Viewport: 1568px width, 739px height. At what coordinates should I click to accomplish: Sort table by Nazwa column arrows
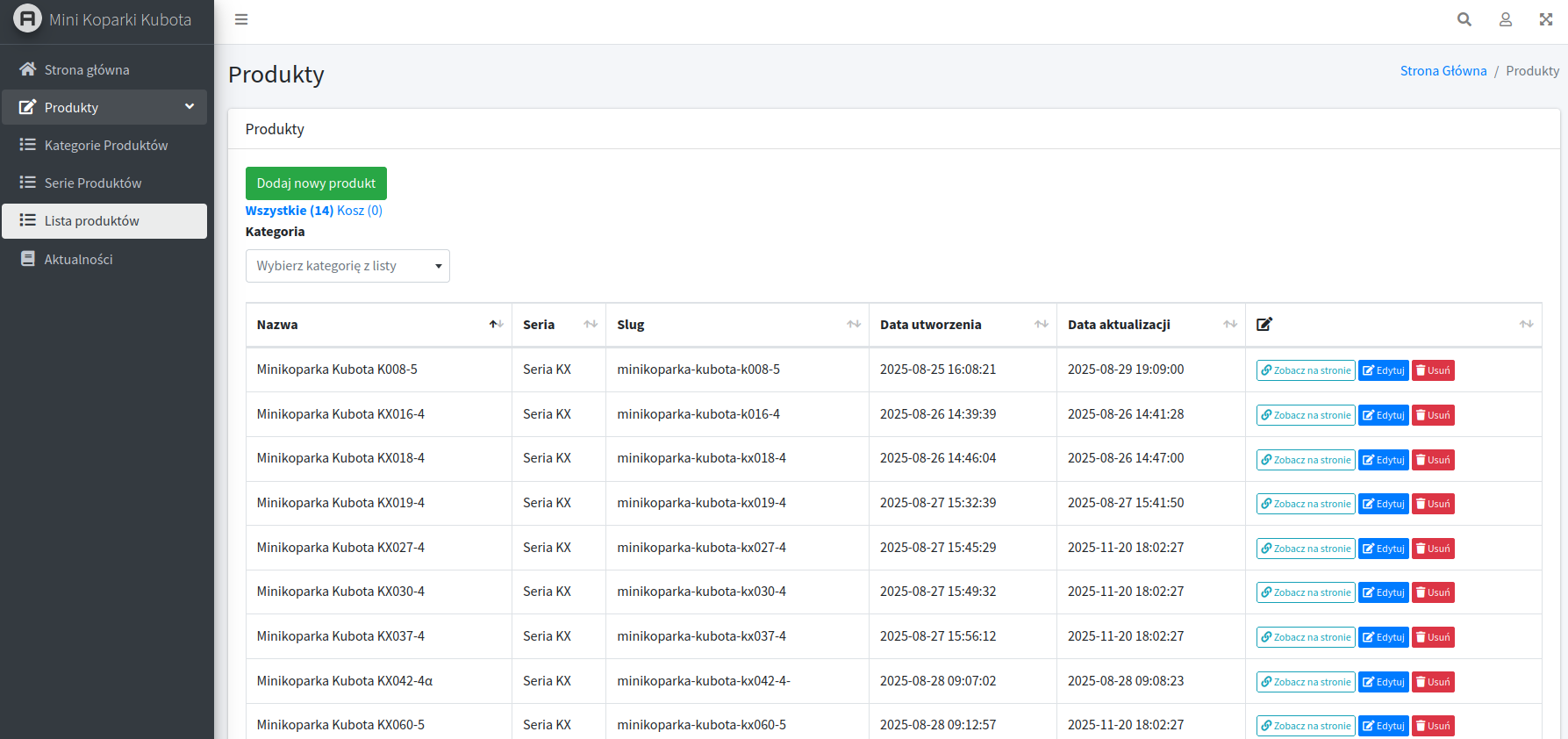tap(497, 325)
